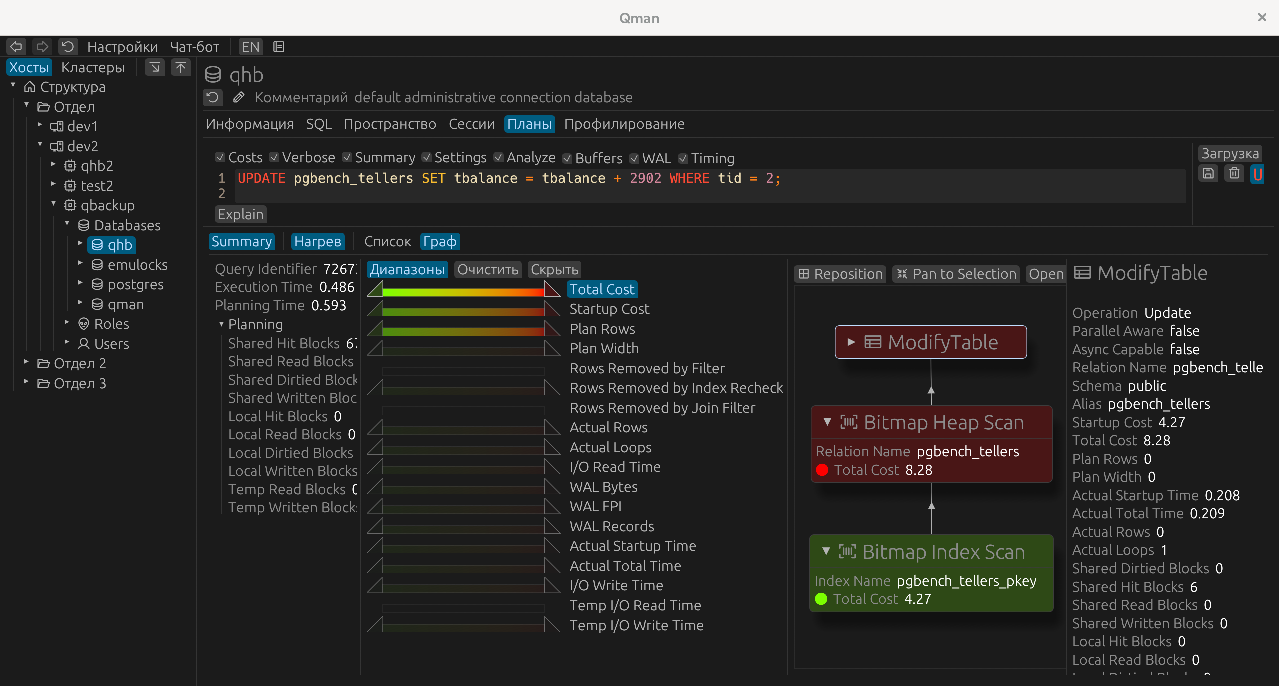Click the expand-all arrow icon near Кластеры
The image size is (1279, 686).
click(155, 68)
